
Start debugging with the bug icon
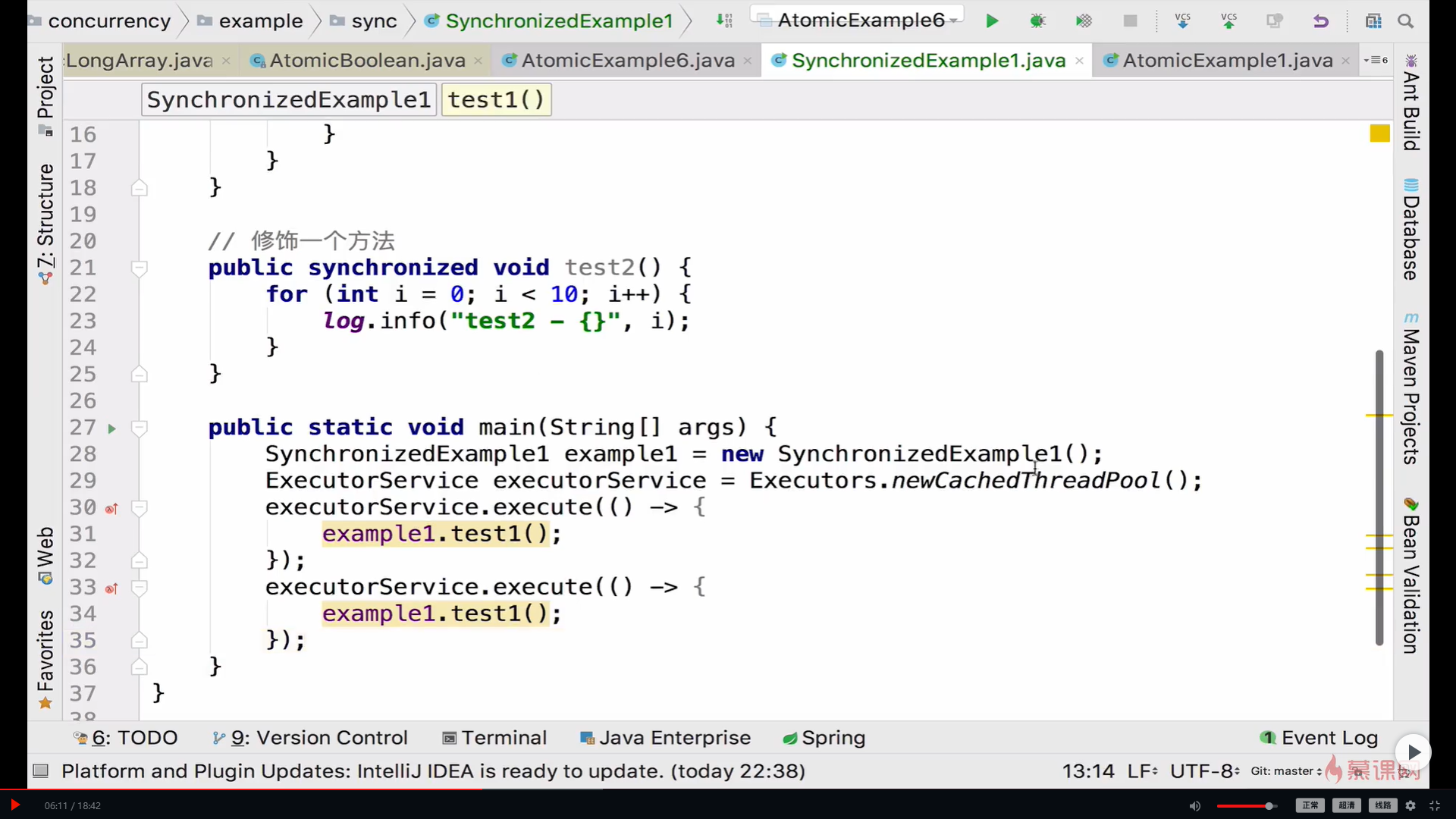click(x=1037, y=21)
